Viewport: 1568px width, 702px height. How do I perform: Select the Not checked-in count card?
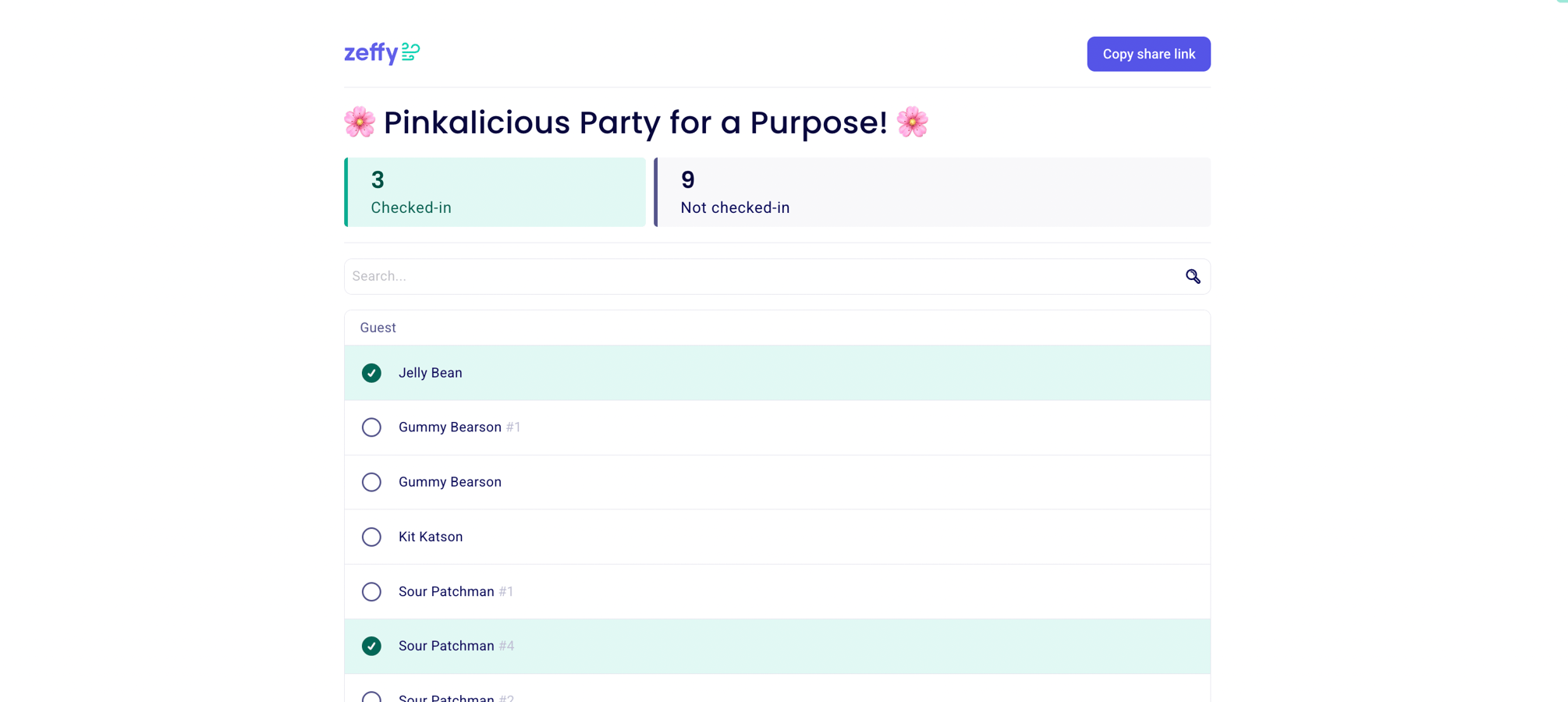[932, 193]
